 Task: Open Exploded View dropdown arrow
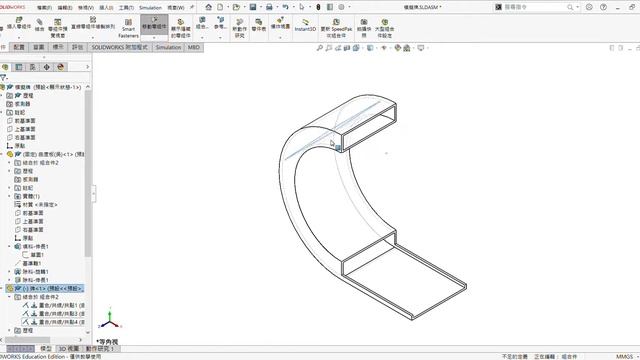tap(280, 38)
